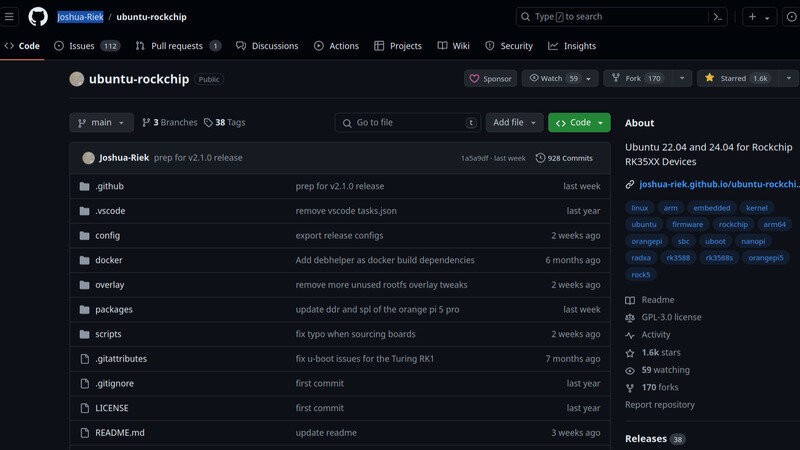The width and height of the screenshot is (800, 450).
Task: Open the 928 Commits history
Action: coord(564,158)
